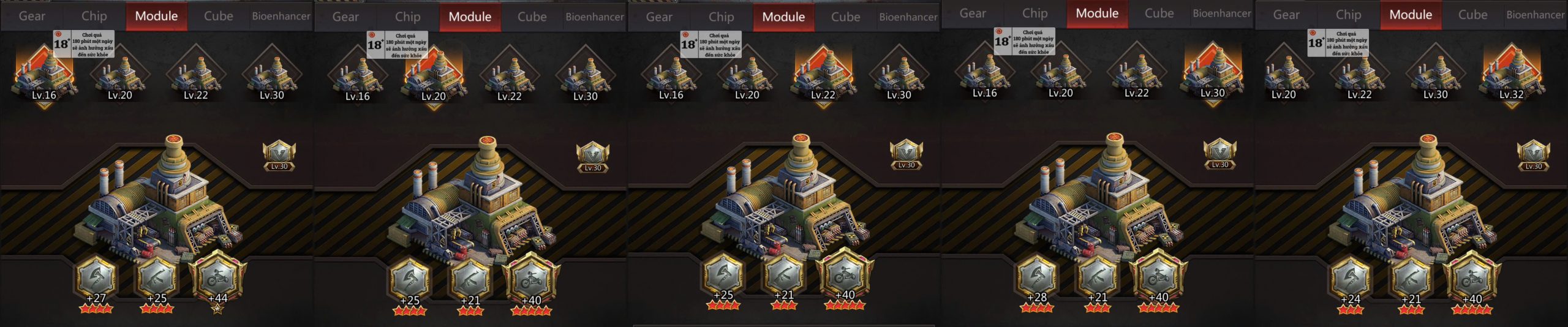Click the Lv.30 V emblem below glowing Lv.16 row
1568x327 pixels.
tap(279, 156)
